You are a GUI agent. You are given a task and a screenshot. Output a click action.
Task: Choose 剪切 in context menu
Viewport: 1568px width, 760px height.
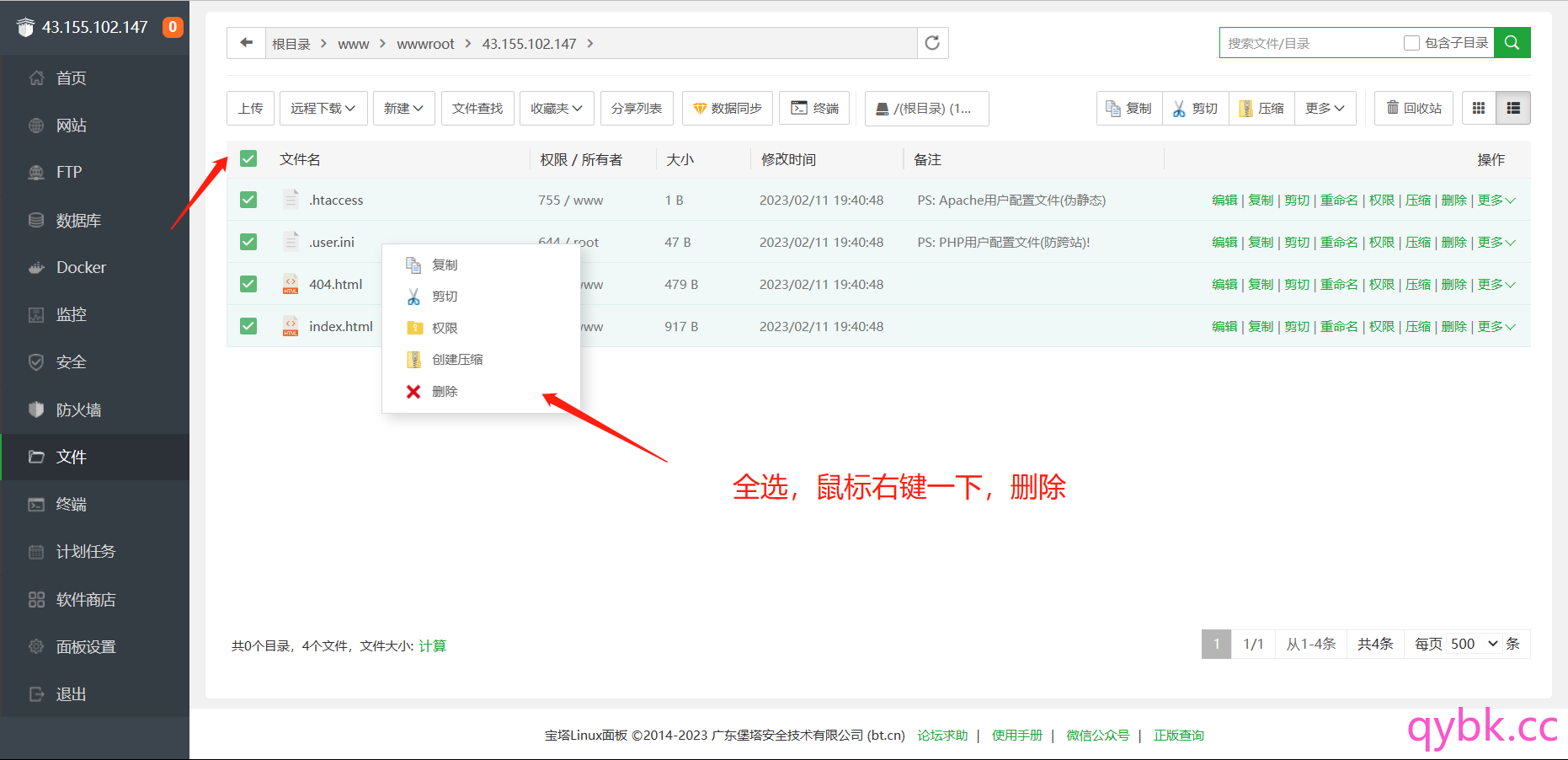[481, 297]
